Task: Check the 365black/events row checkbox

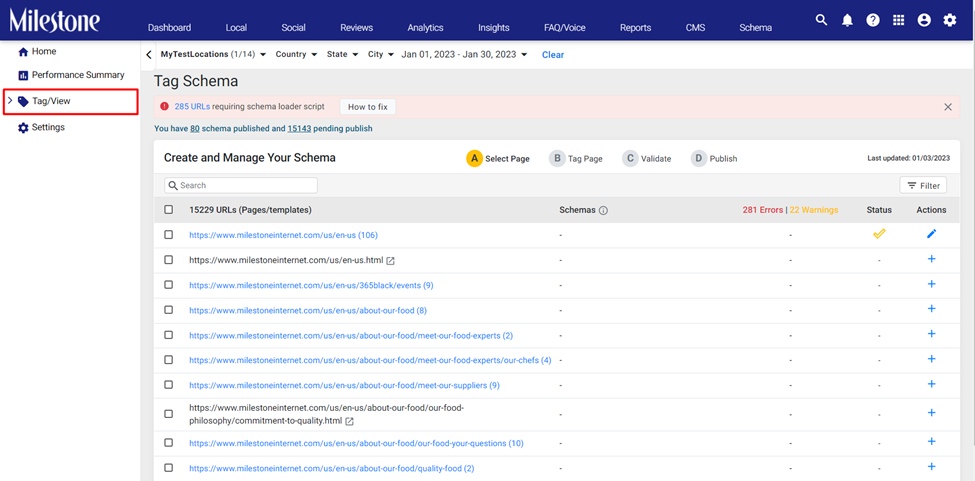Action: 169,285
